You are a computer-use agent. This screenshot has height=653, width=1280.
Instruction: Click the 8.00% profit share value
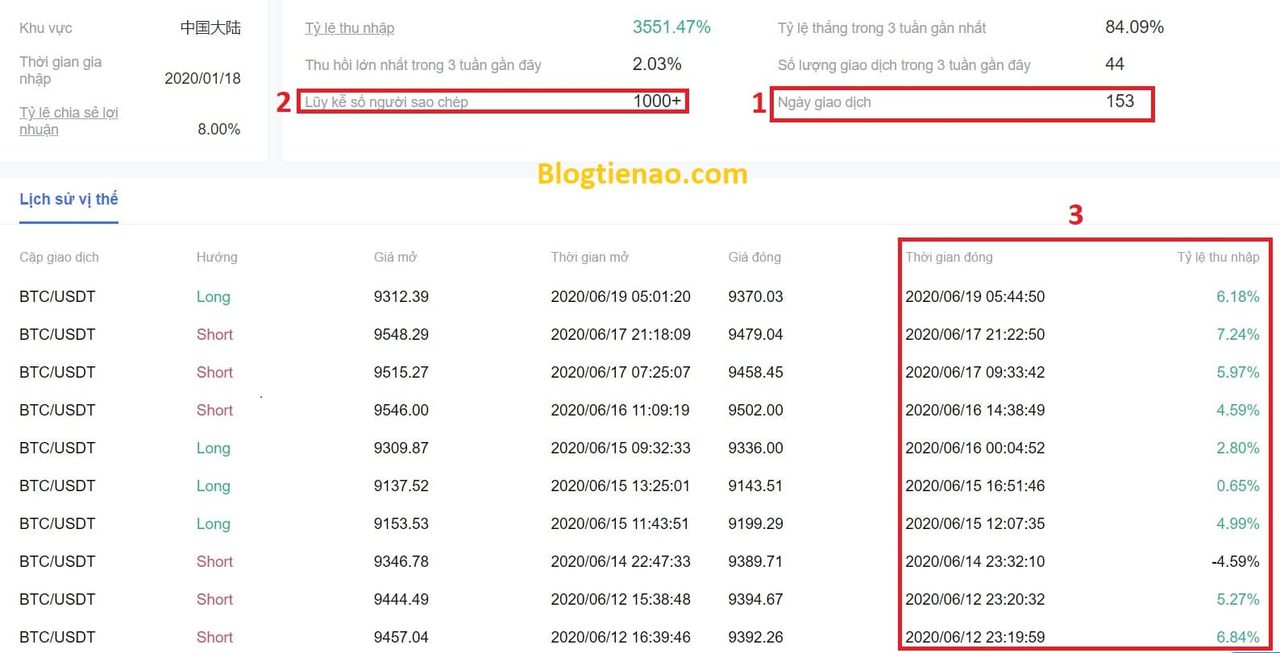[x=219, y=129]
